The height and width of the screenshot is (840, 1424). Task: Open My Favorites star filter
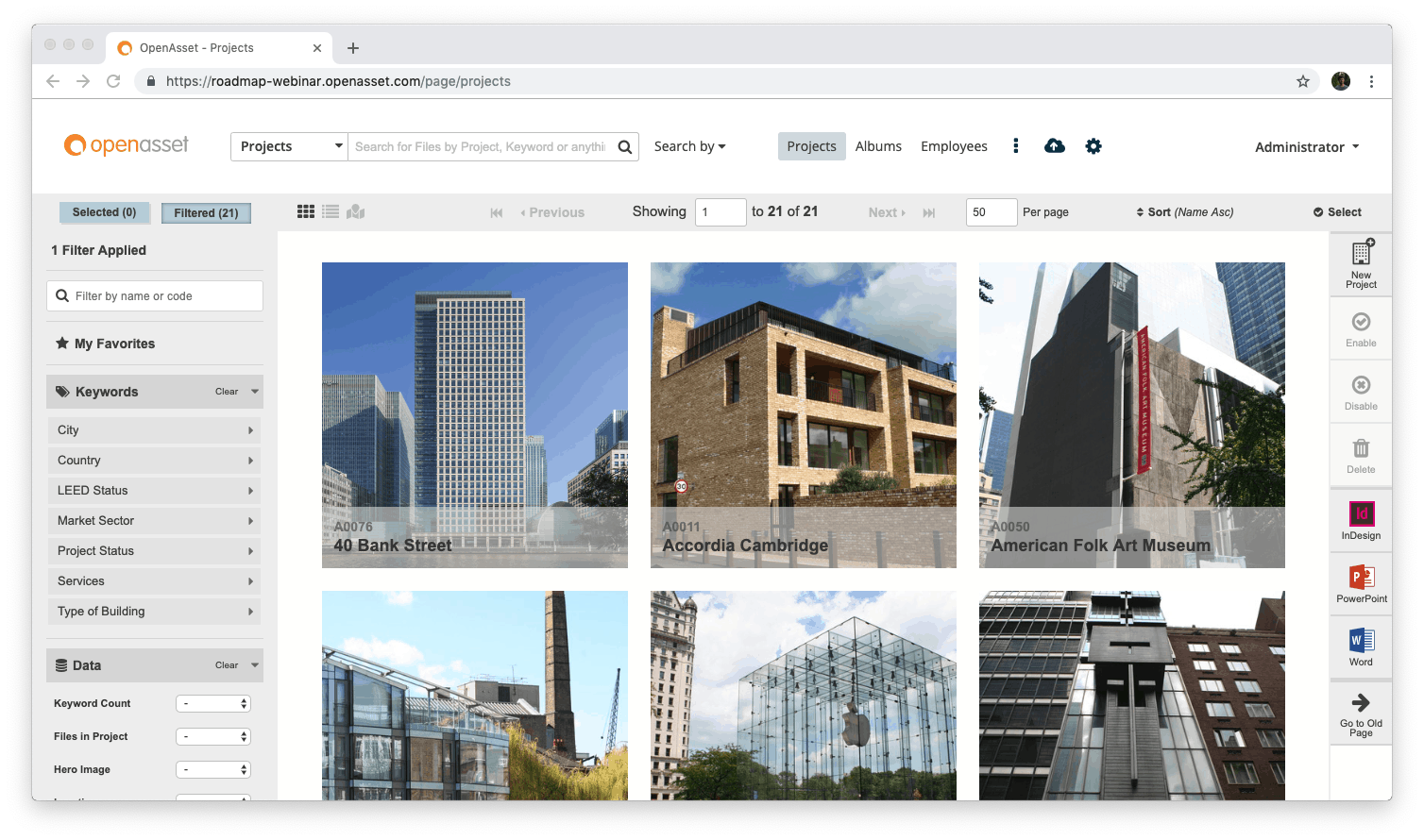[105, 344]
